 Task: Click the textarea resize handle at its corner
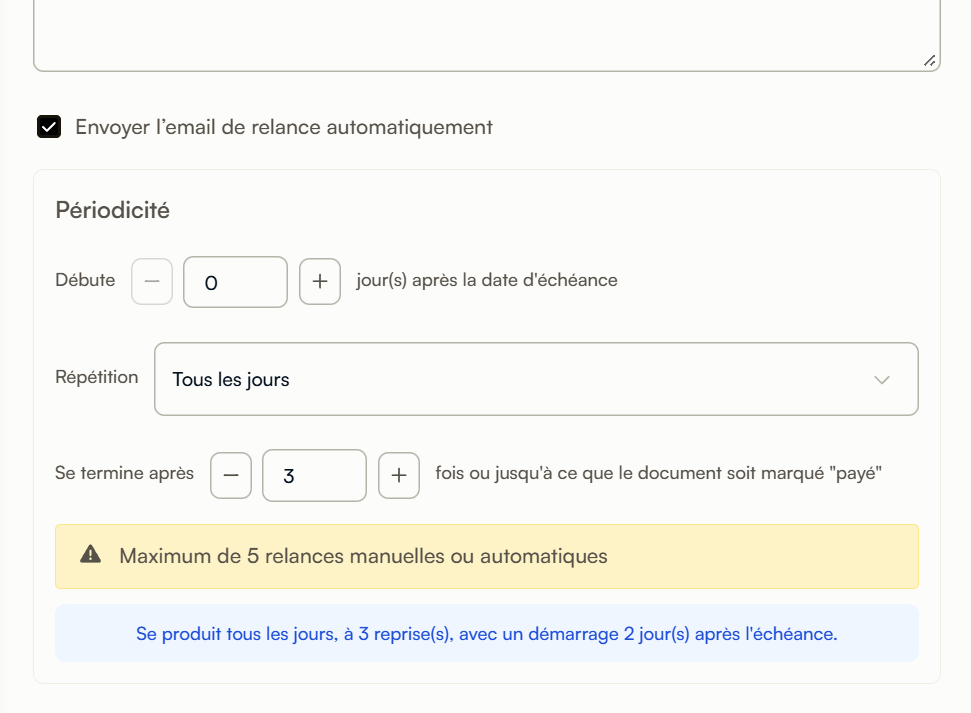(x=930, y=61)
